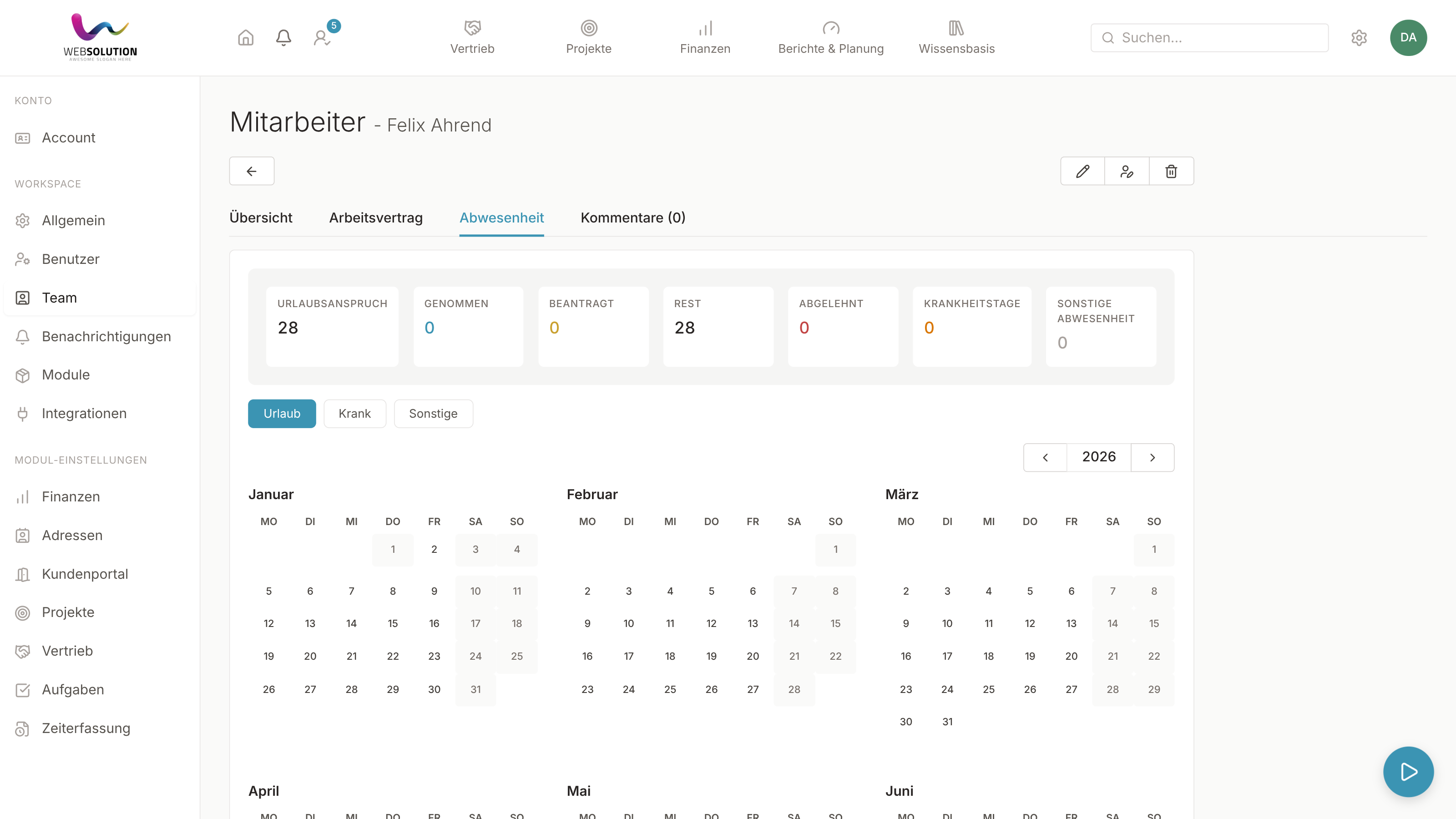1456x819 pixels.
Task: Click the Krankheitstage card
Action: (x=972, y=327)
